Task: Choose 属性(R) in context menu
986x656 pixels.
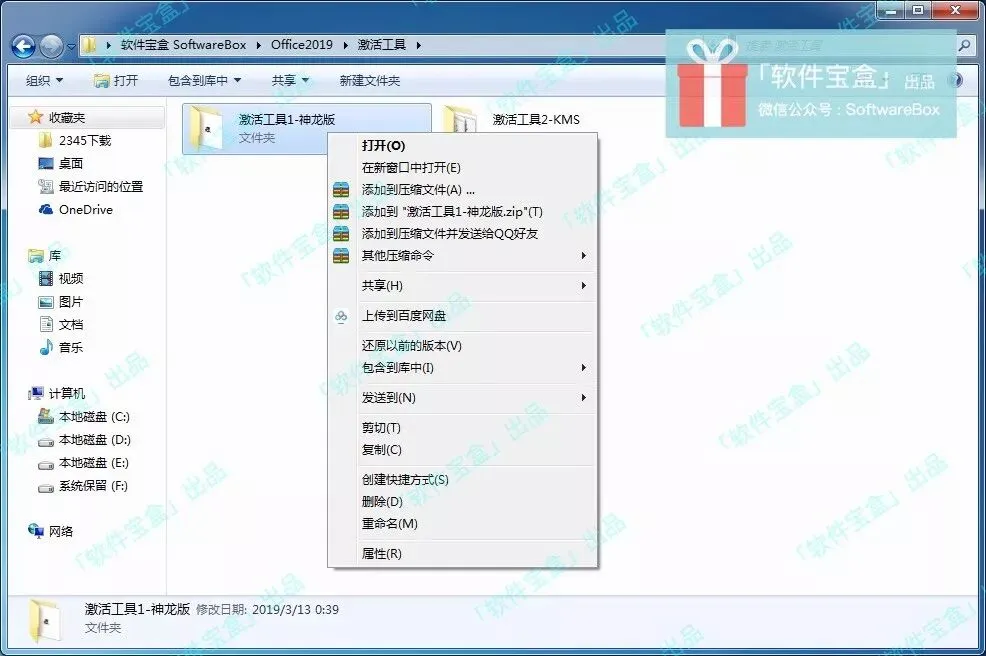Action: click(x=463, y=553)
